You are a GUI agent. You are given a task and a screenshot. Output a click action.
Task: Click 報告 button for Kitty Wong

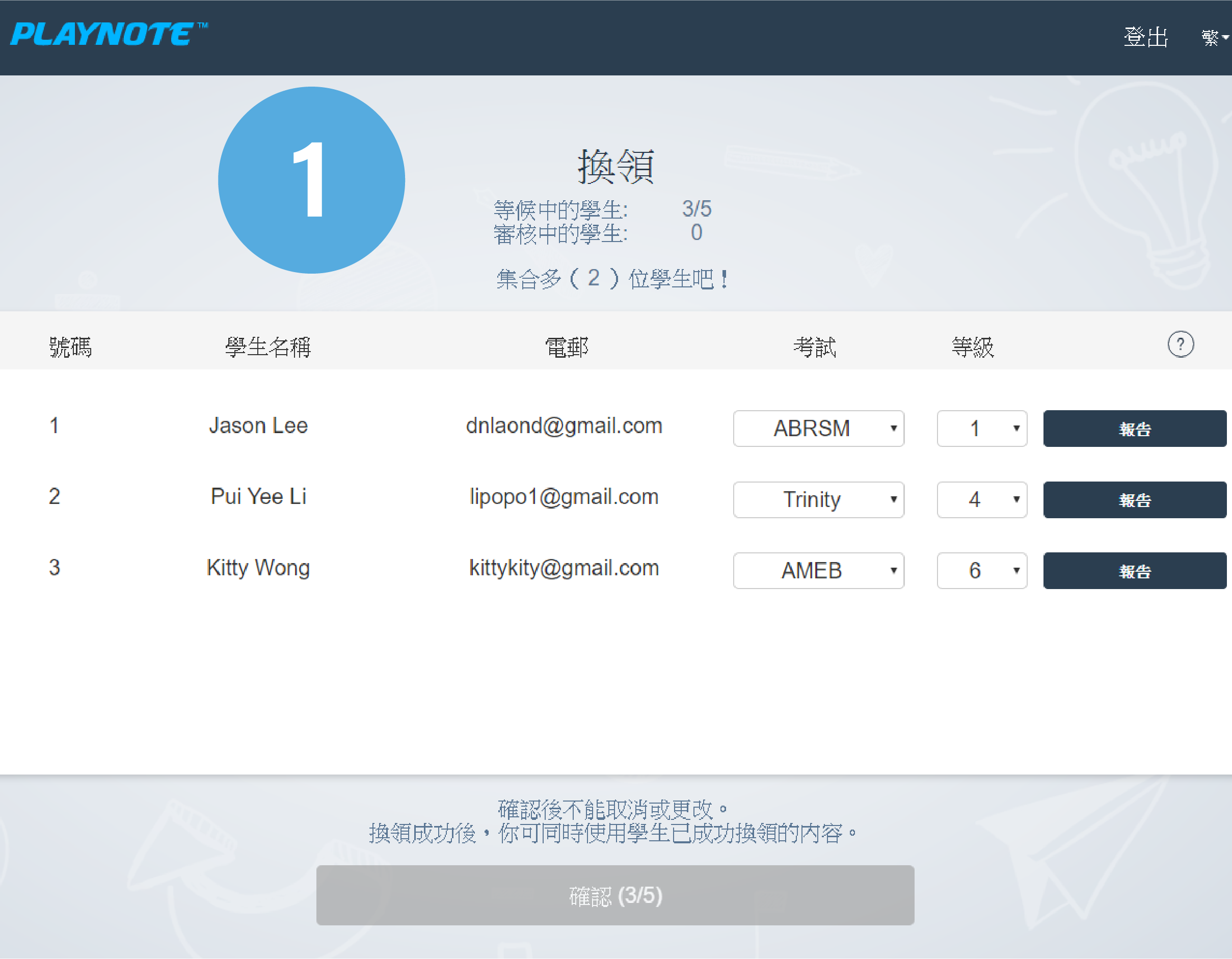(1134, 571)
